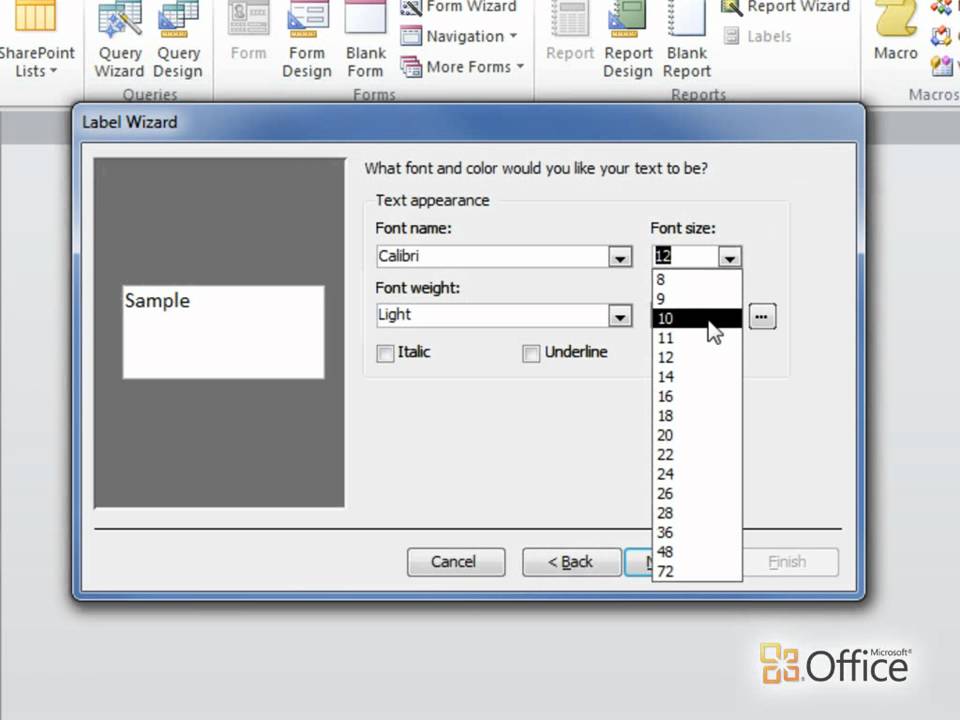Open text color picker ellipsis button
960x720 pixels.
pos(762,317)
